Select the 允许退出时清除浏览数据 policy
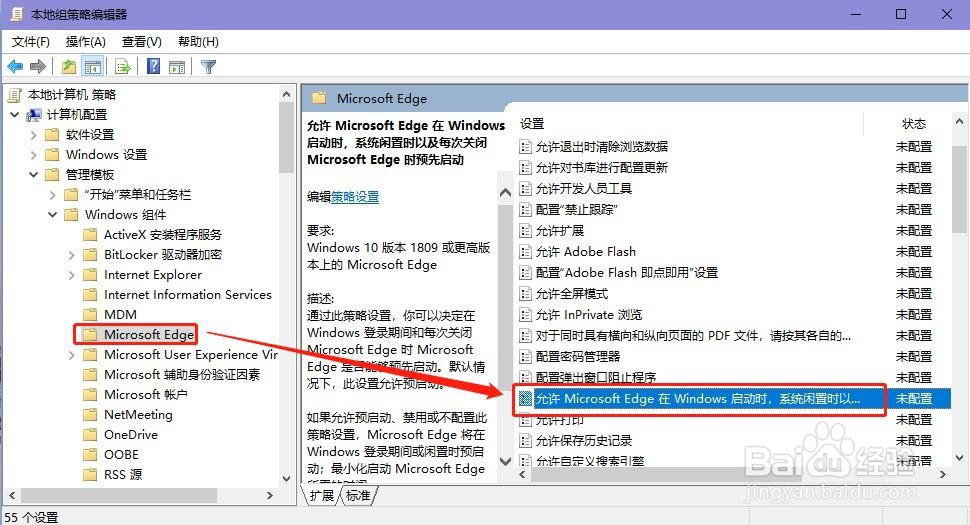The height and width of the screenshot is (525, 970). 601,147
